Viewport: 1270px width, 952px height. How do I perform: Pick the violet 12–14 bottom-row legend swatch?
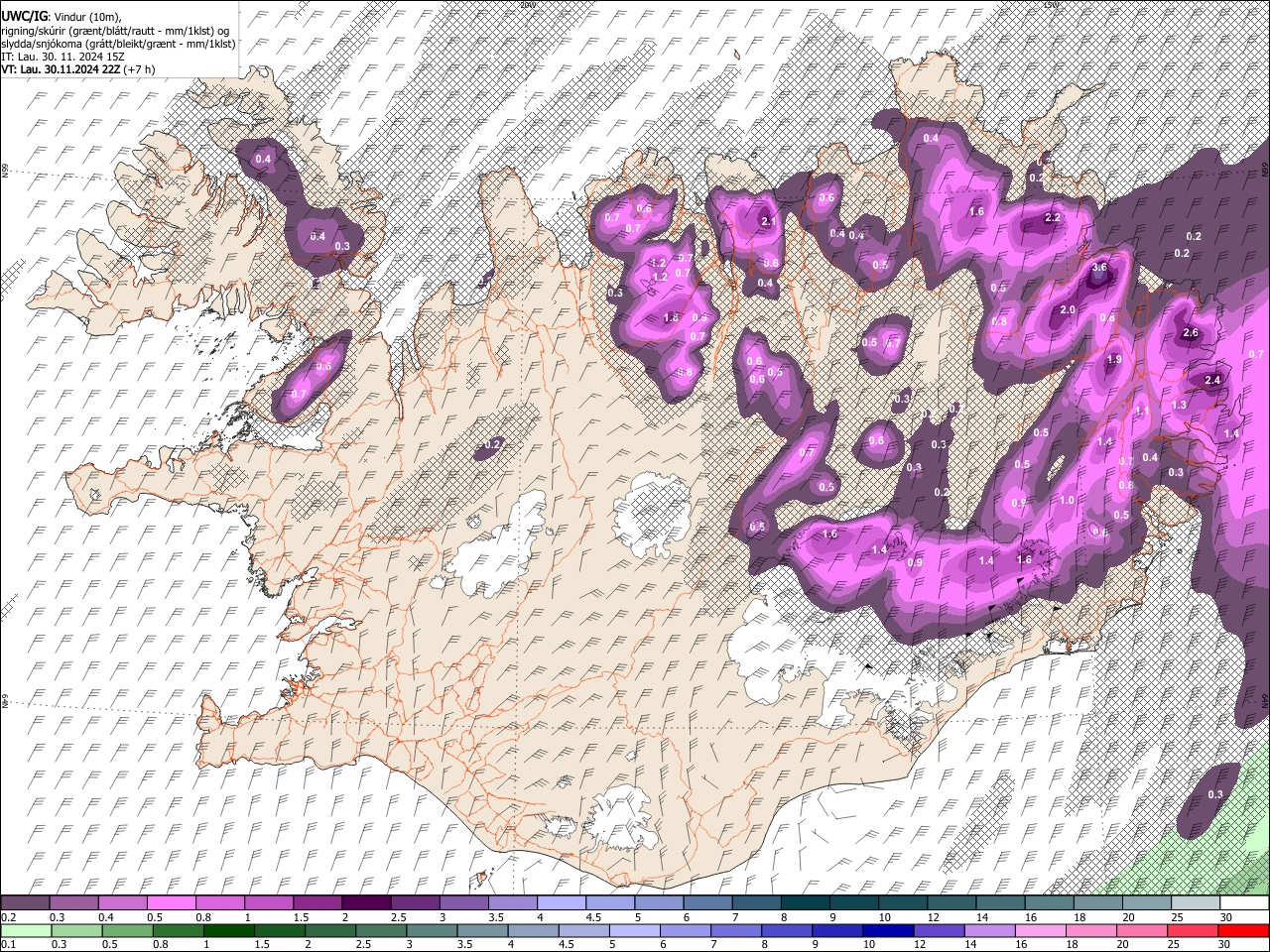point(938,931)
